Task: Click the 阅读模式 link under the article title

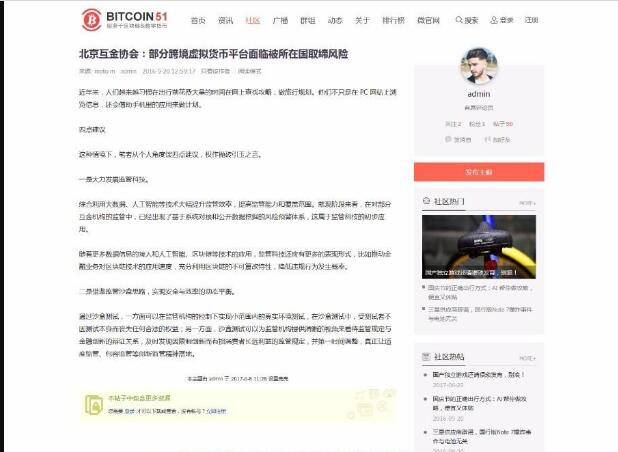Action: point(249,71)
